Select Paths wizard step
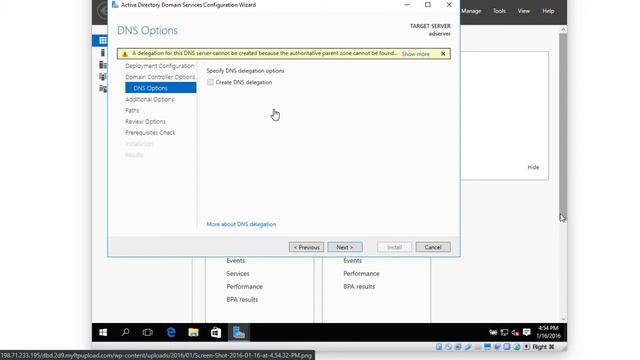Image resolution: width=640 pixels, height=360 pixels. point(132,110)
